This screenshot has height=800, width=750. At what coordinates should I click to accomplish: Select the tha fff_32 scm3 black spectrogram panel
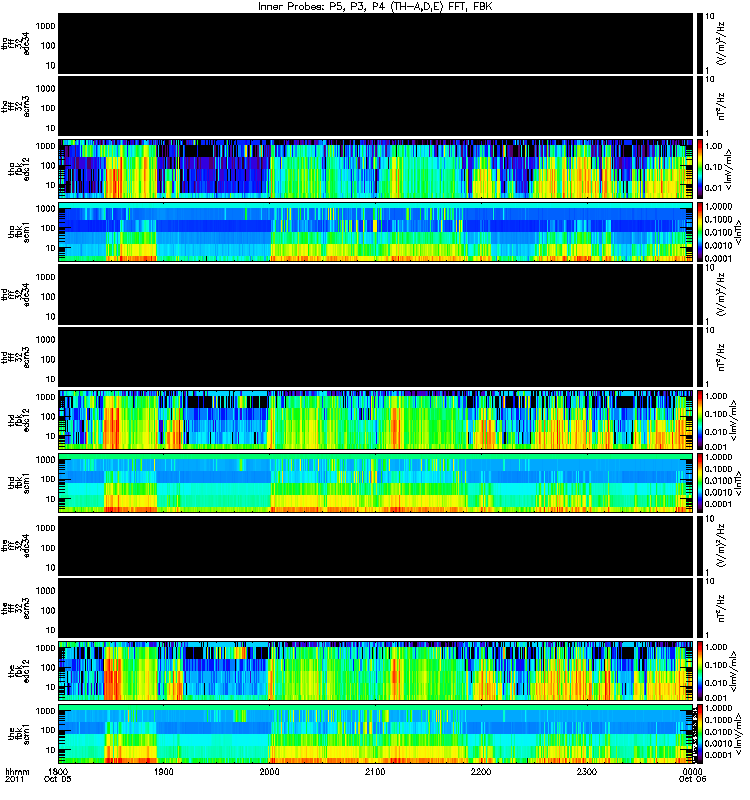coord(376,106)
